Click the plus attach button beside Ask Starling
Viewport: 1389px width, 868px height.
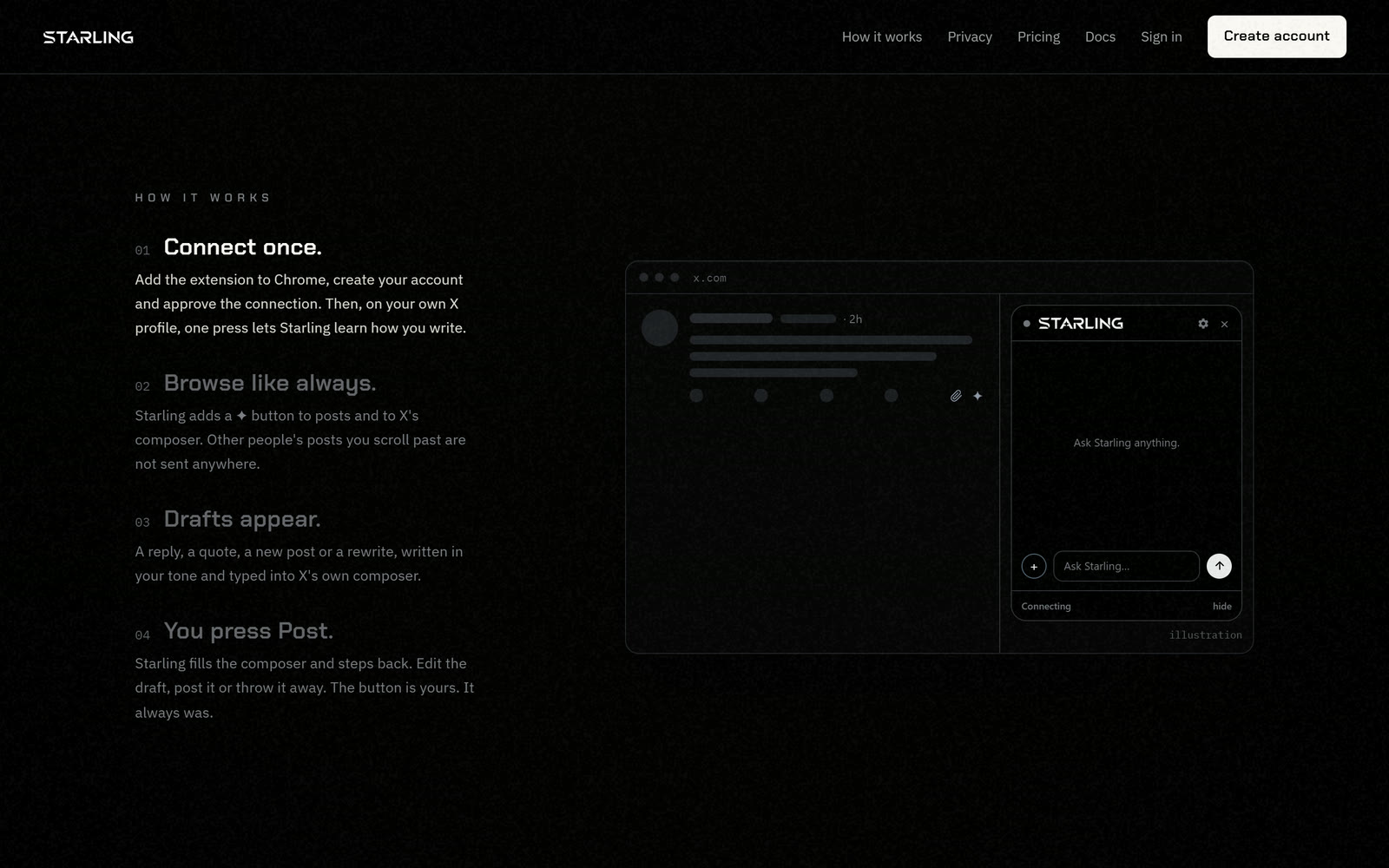tap(1034, 566)
